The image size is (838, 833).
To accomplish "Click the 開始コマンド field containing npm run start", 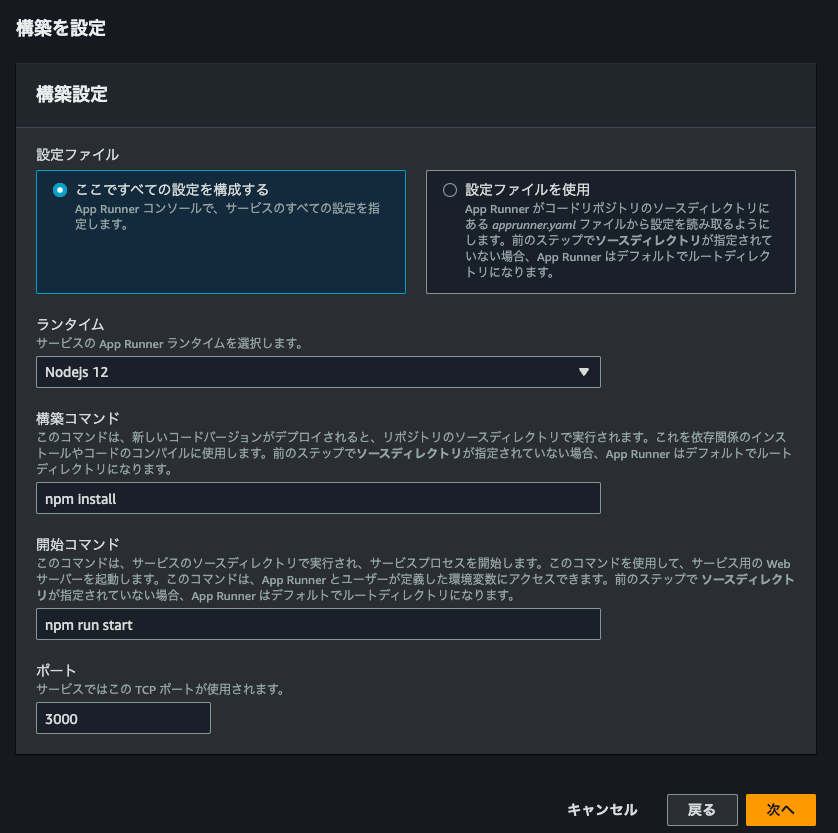I will (318, 624).
